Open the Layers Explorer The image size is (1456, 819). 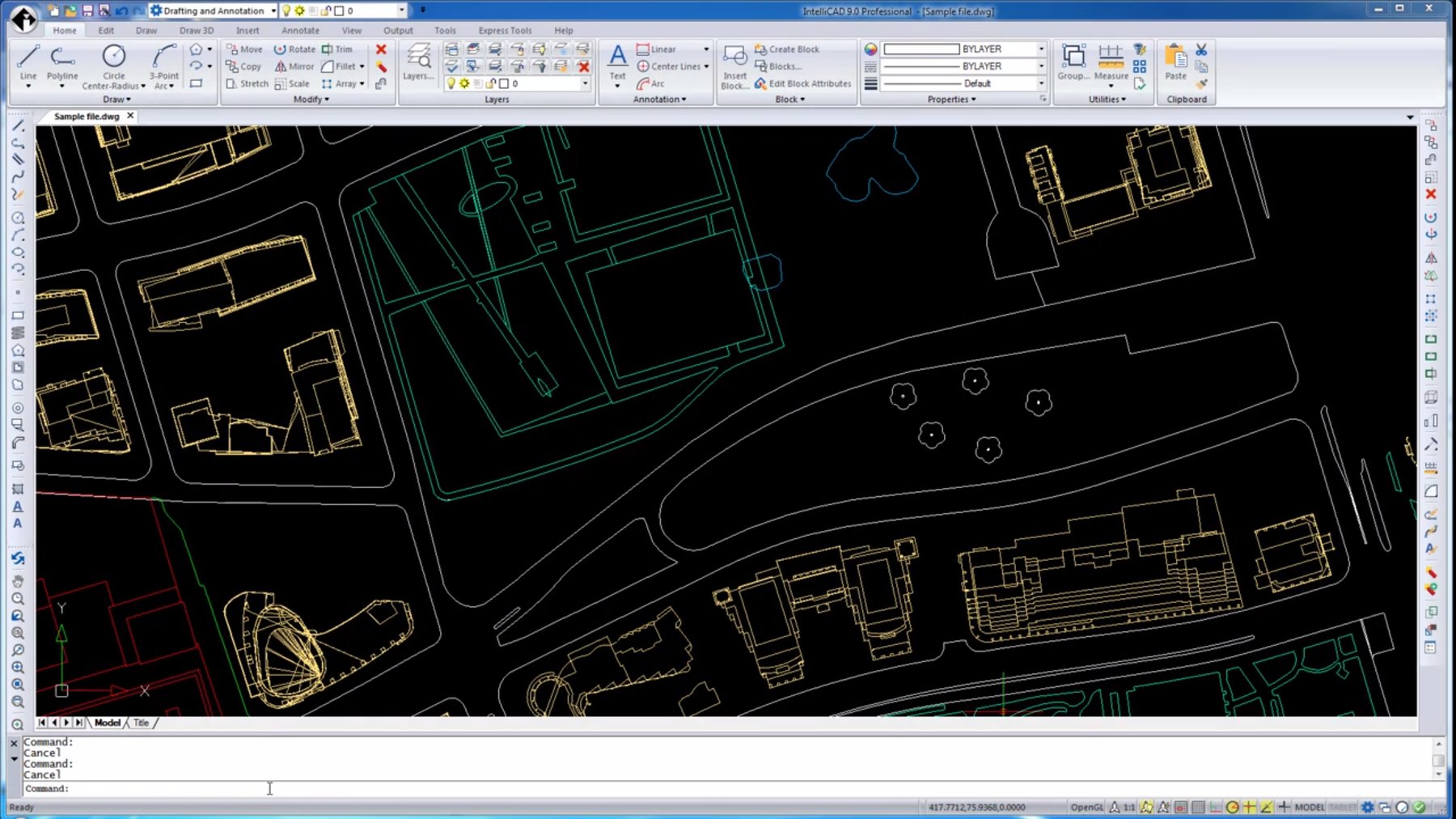pos(418,61)
